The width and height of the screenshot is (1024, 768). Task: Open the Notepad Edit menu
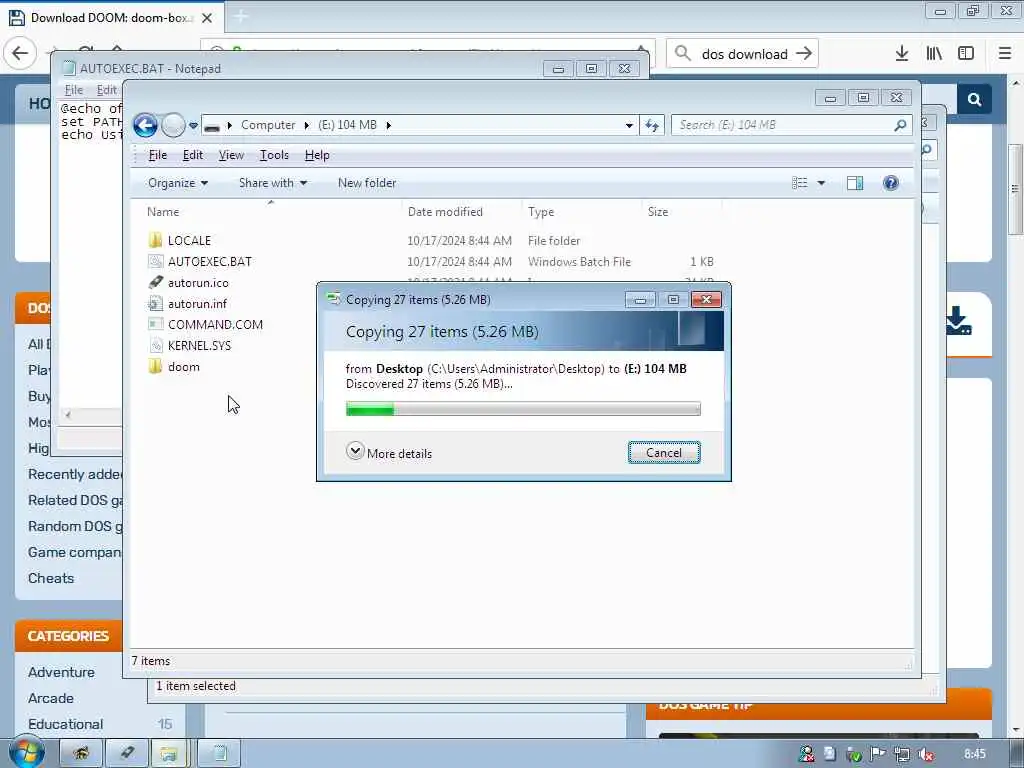pos(106,90)
